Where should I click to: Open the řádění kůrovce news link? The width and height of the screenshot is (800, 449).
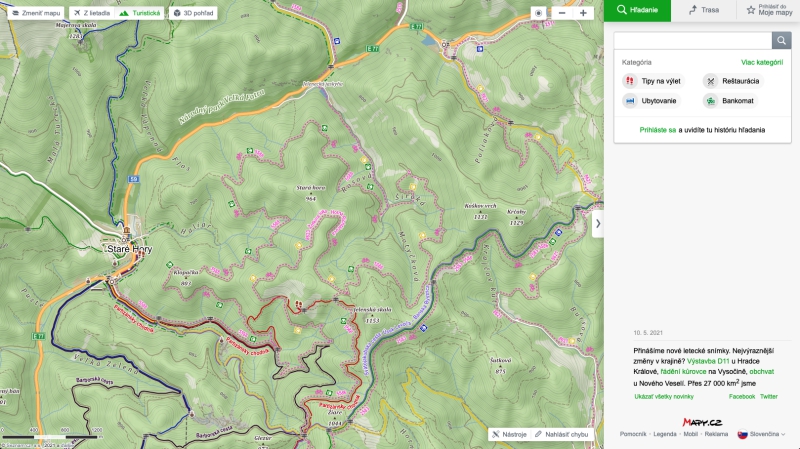point(683,372)
